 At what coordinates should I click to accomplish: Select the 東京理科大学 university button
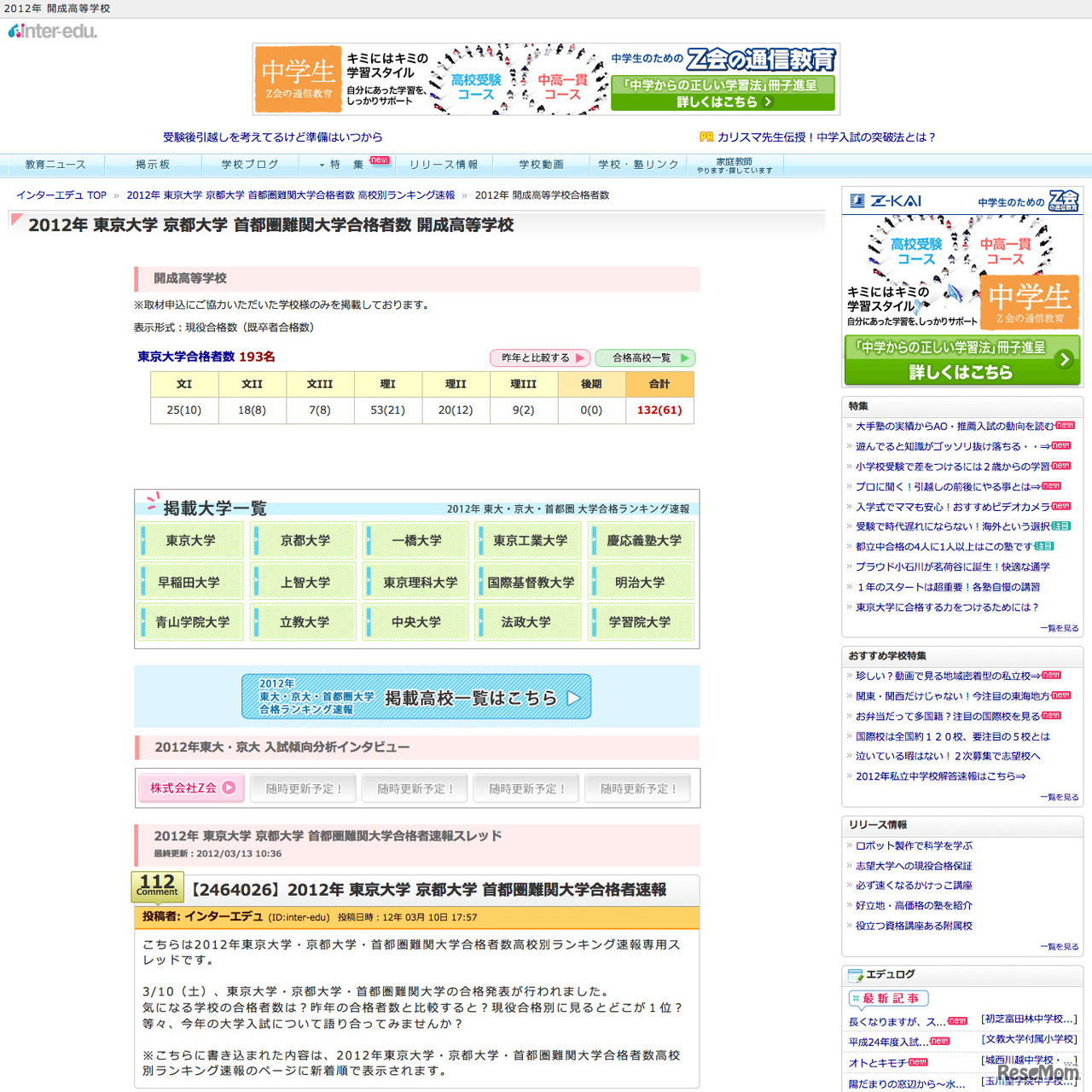(x=416, y=582)
